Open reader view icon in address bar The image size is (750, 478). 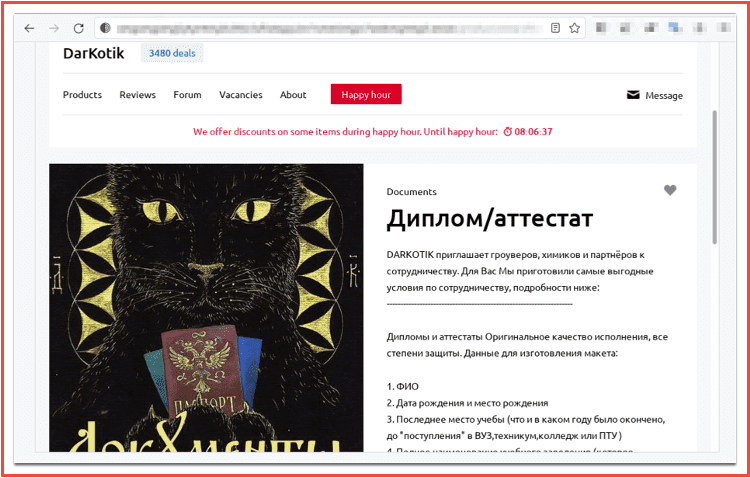[555, 28]
